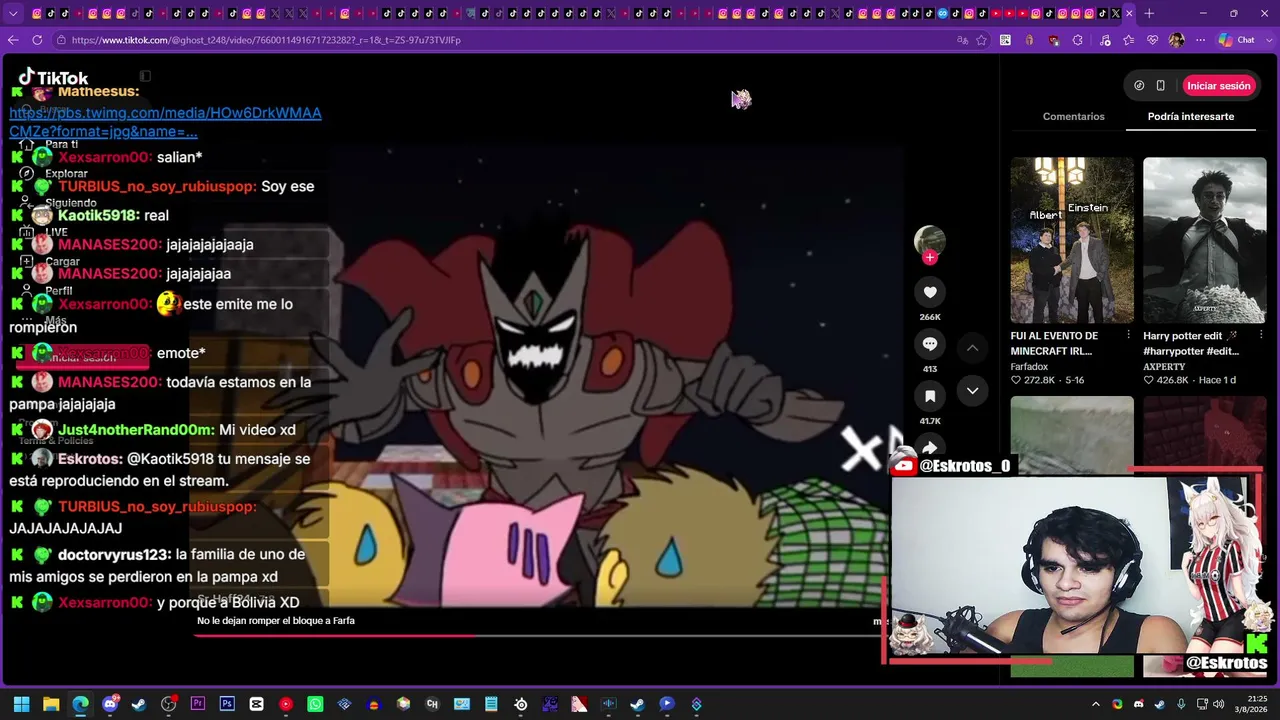Click the Farfadox creator name
The height and width of the screenshot is (720, 1280).
(1029, 367)
